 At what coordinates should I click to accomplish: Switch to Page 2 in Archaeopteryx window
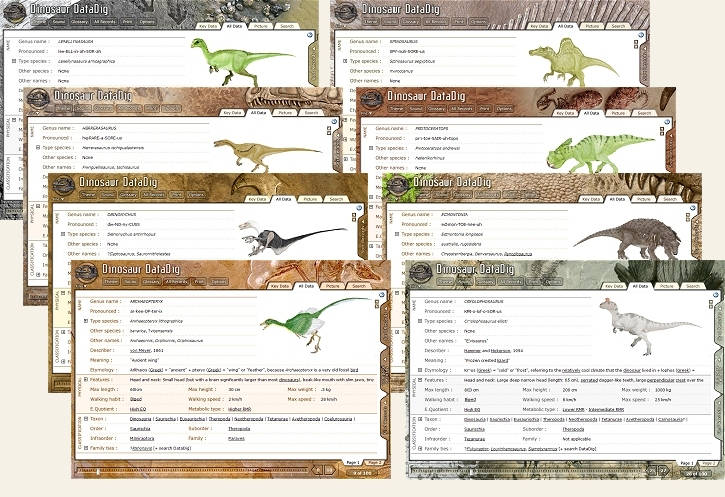(374, 462)
